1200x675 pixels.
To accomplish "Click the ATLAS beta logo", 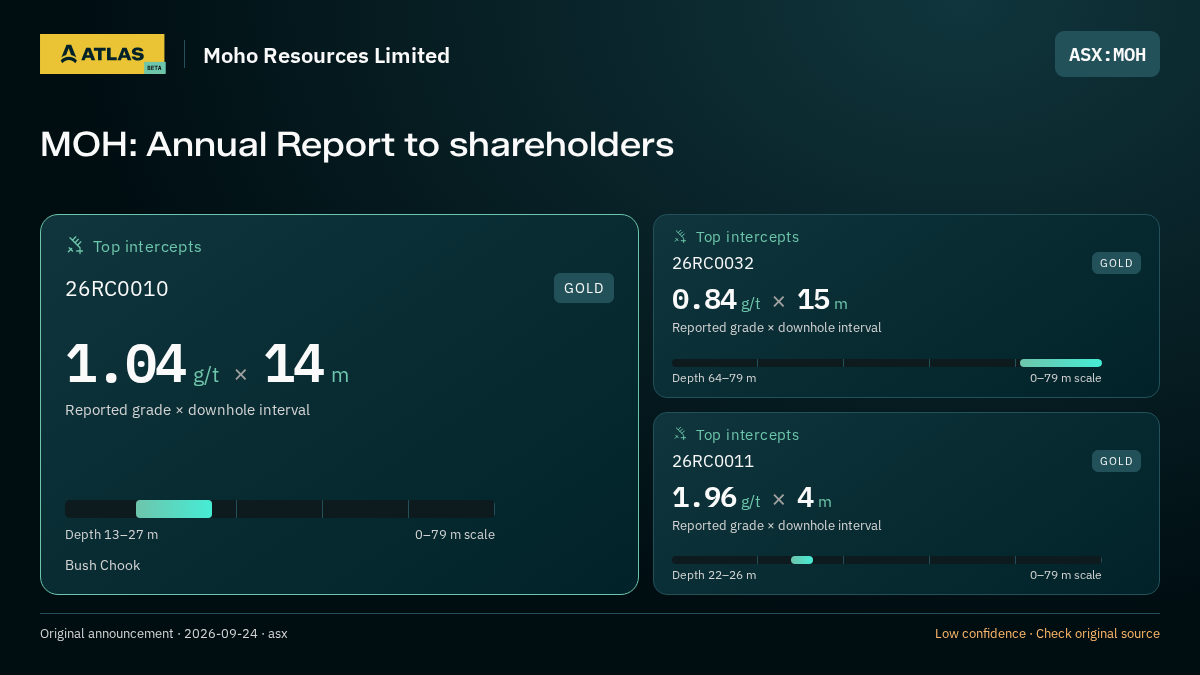I will (102, 54).
